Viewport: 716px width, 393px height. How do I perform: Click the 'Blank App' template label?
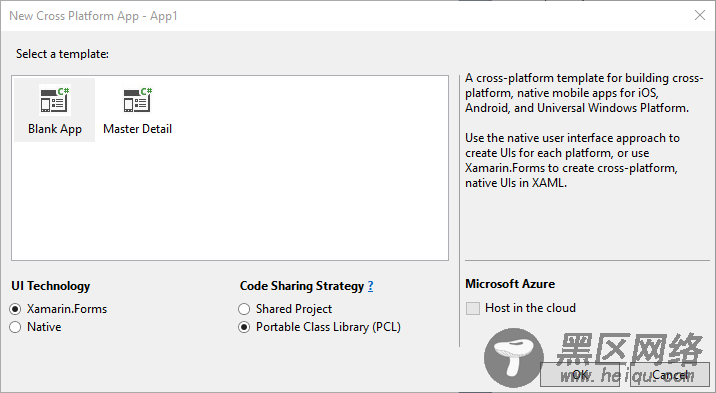click(x=55, y=129)
